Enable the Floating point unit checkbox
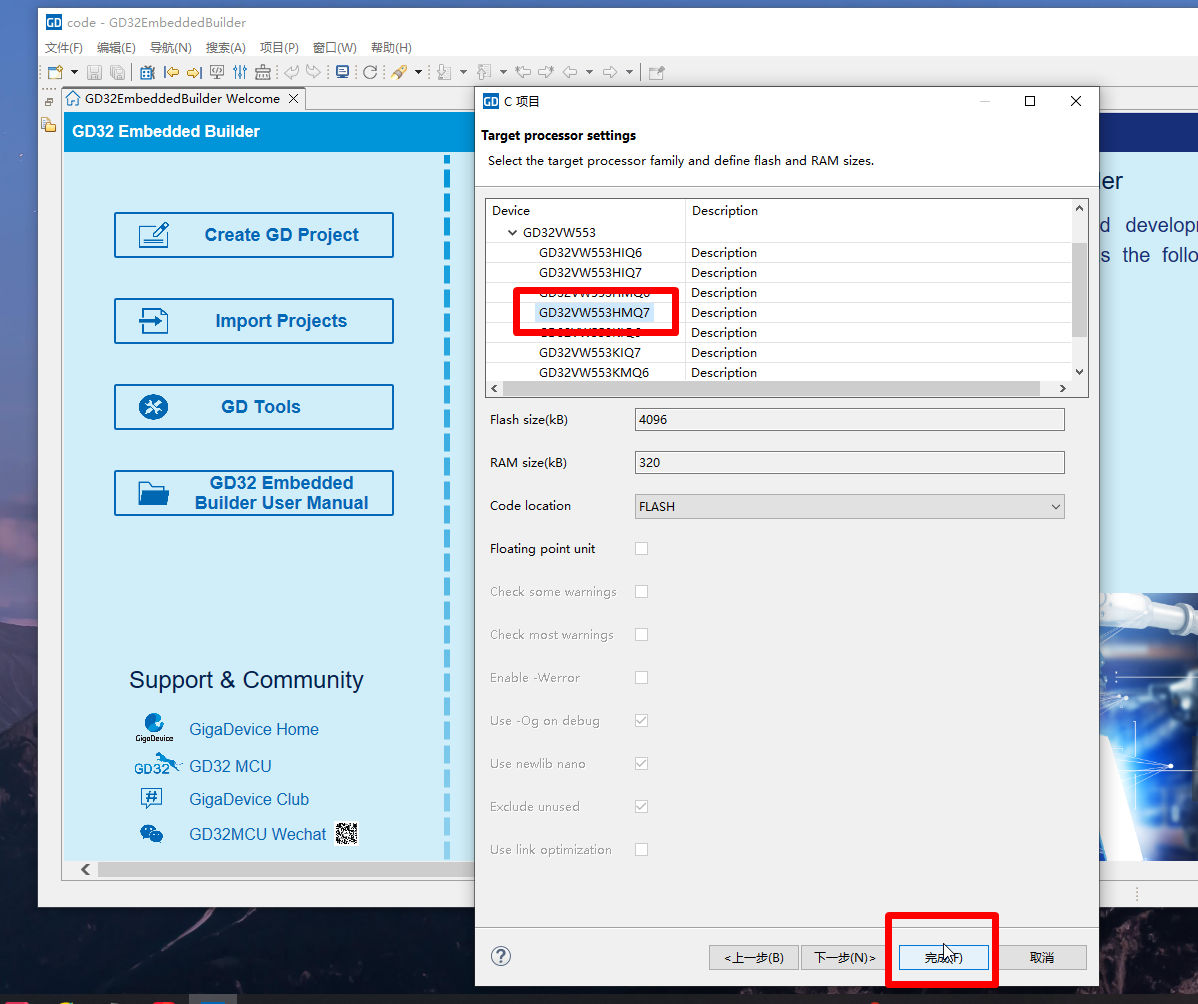This screenshot has height=1004, width=1198. tap(642, 549)
